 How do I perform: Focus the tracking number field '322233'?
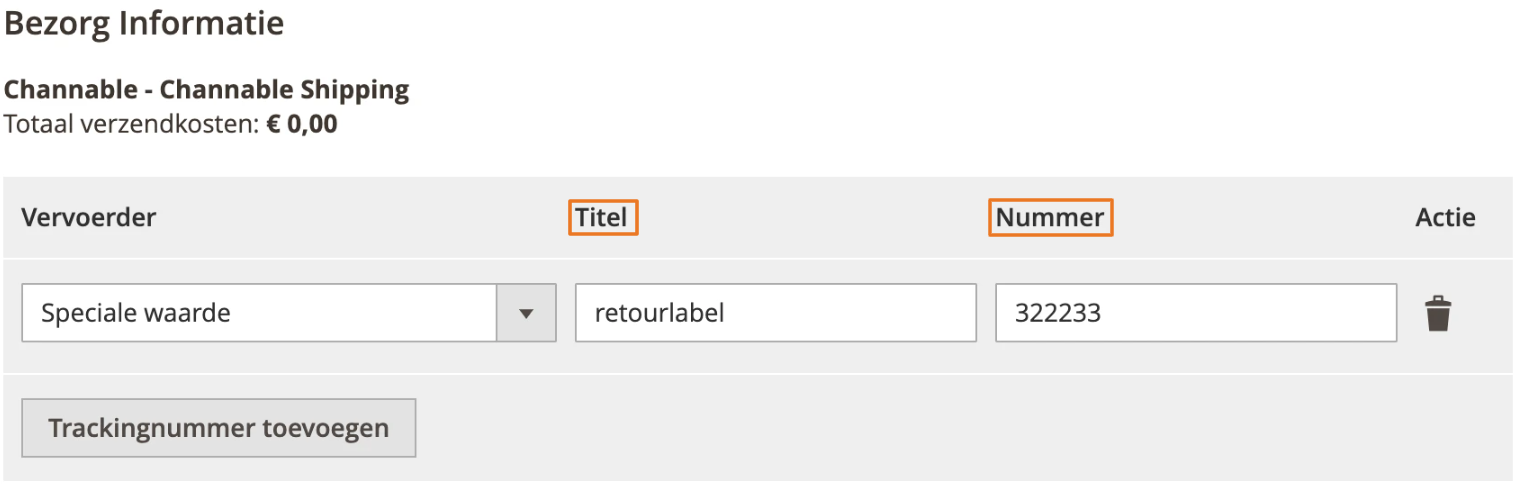pos(1195,313)
